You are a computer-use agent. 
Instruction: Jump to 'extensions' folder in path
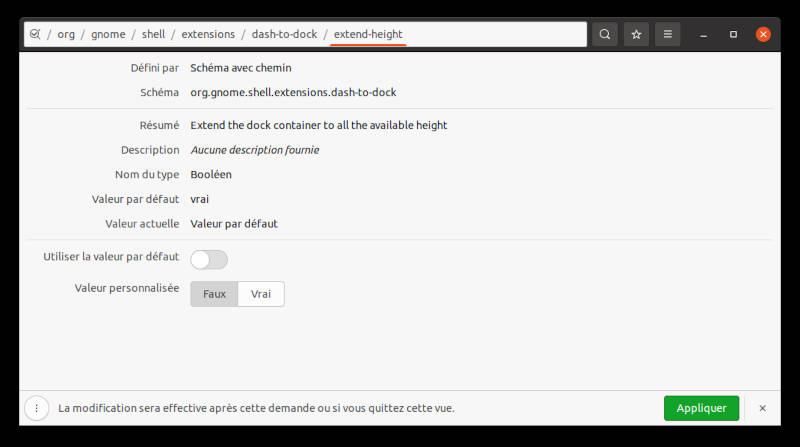(208, 34)
